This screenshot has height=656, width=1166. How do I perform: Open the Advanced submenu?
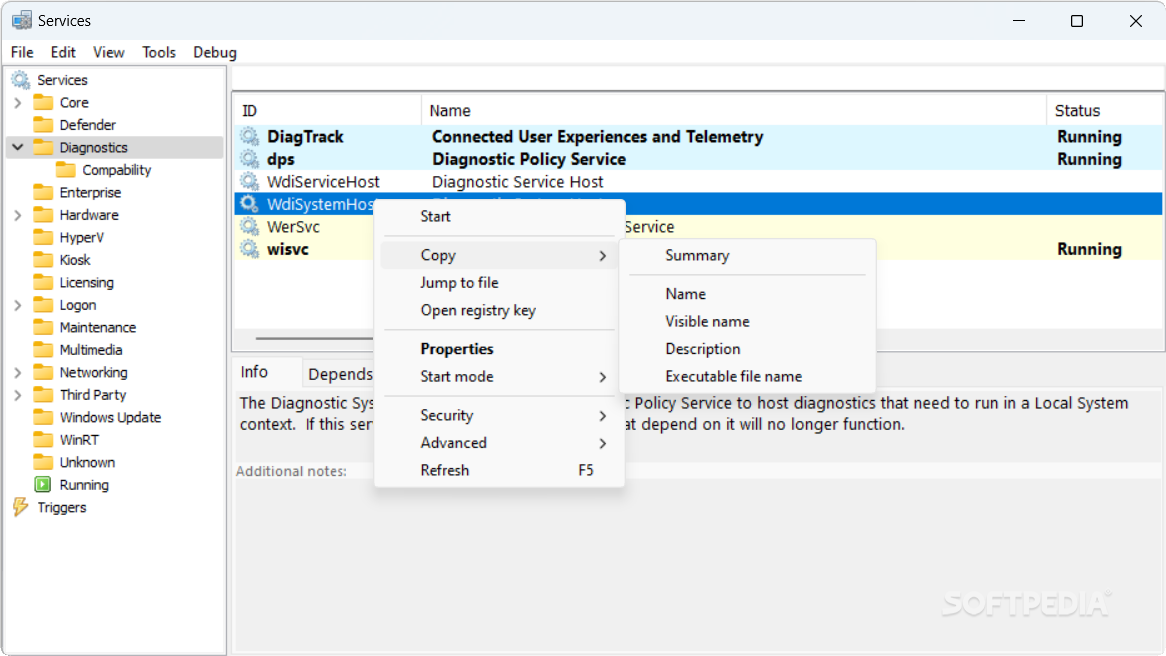(x=499, y=443)
